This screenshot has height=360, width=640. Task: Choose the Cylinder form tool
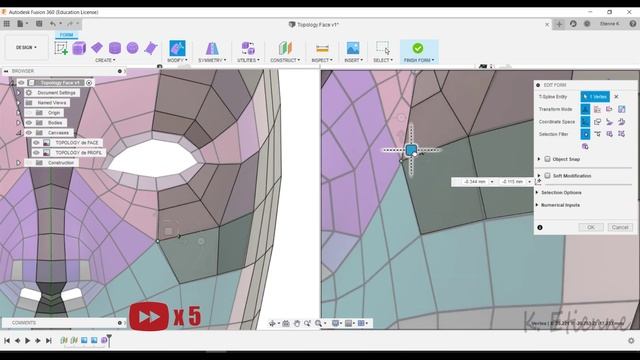(115, 48)
